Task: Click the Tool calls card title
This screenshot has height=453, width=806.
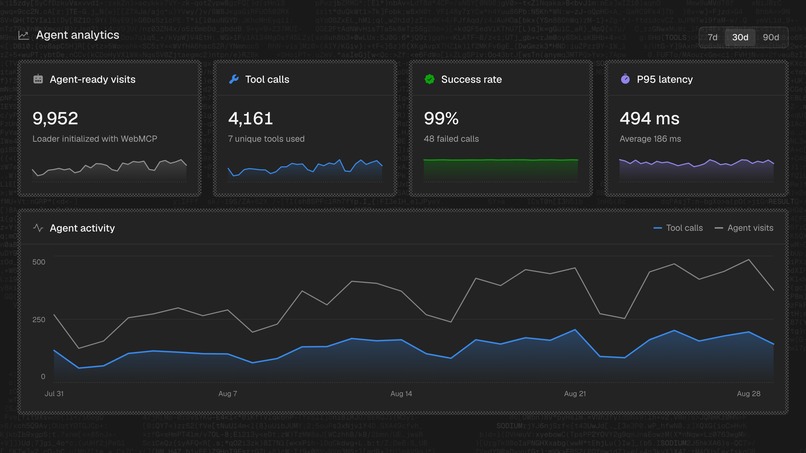Action: [x=267, y=80]
